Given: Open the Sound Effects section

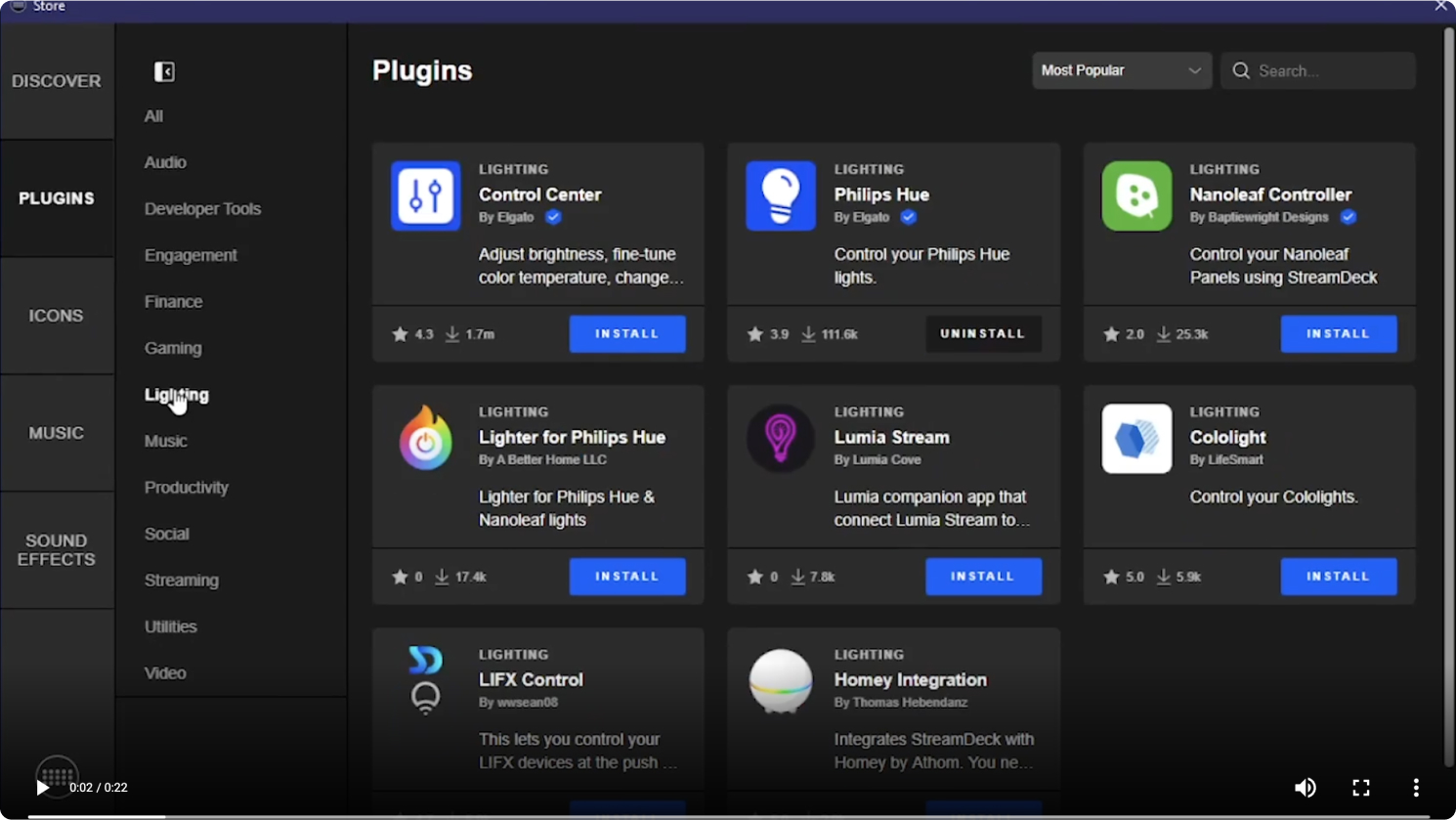Looking at the screenshot, I should click(57, 550).
